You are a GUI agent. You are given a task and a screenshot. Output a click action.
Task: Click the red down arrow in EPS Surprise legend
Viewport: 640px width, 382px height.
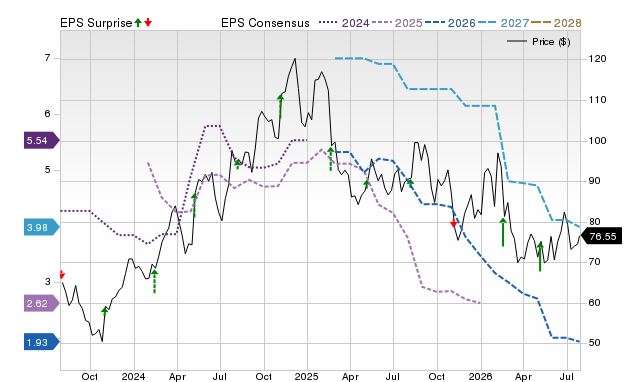[148, 22]
